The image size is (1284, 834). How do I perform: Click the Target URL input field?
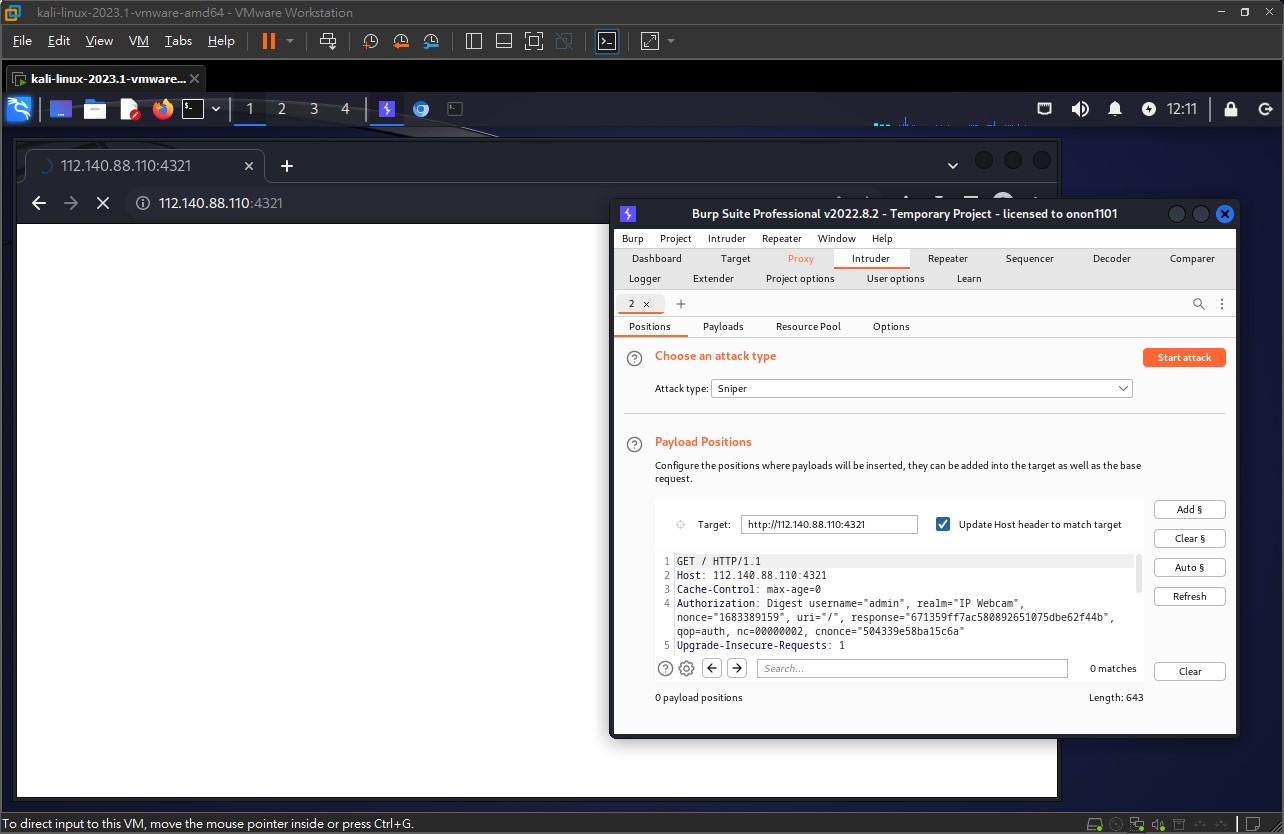click(x=828, y=524)
